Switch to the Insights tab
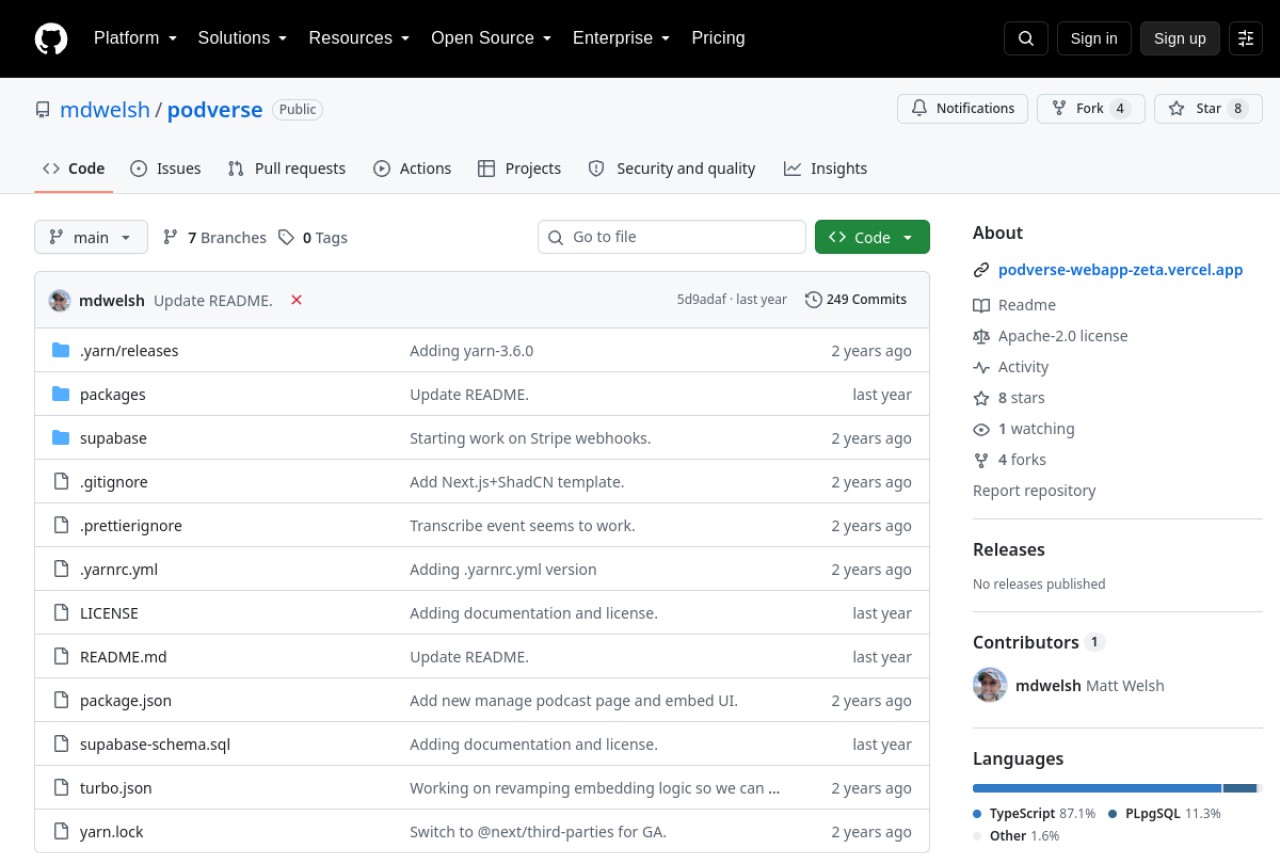The width and height of the screenshot is (1280, 853). (x=825, y=169)
